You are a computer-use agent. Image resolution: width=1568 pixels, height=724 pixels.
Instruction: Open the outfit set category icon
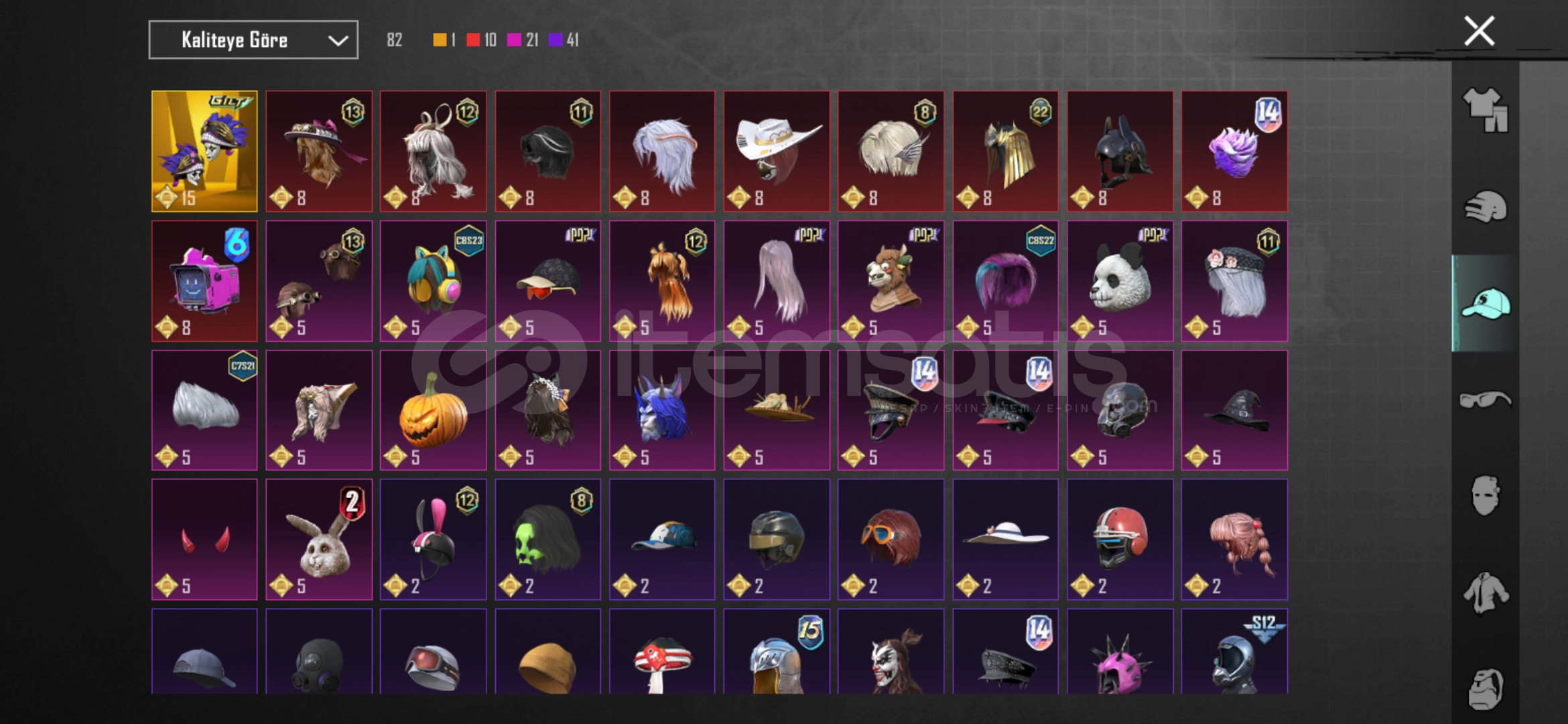click(1485, 110)
